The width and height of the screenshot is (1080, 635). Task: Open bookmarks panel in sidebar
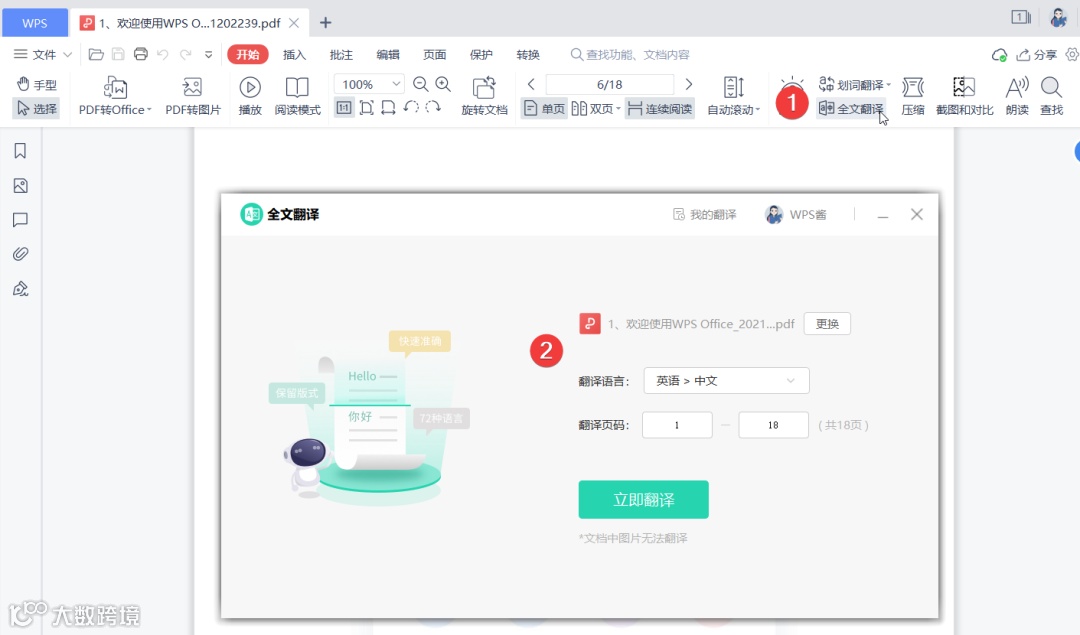pos(20,151)
